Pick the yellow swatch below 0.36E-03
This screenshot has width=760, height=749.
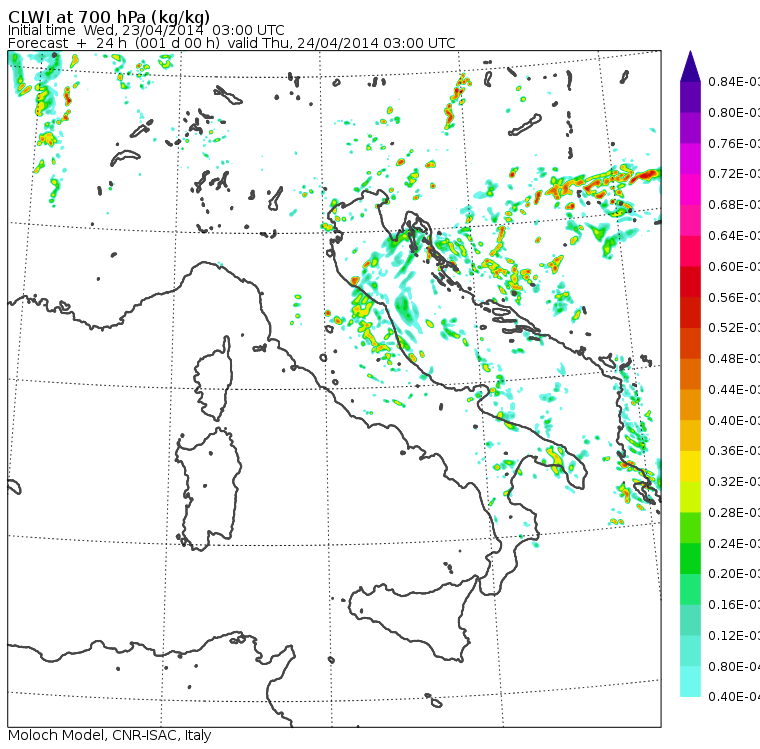pyautogui.click(x=690, y=466)
